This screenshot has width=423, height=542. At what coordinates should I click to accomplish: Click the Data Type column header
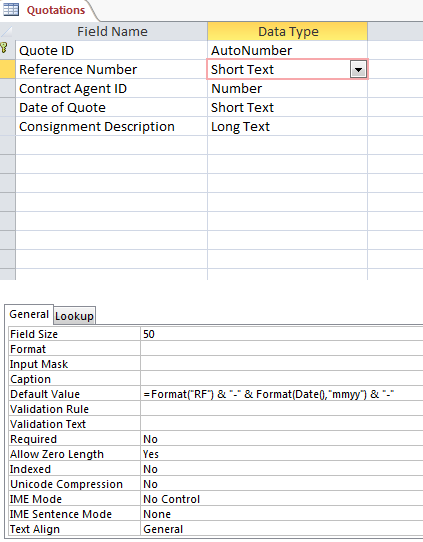coord(288,31)
